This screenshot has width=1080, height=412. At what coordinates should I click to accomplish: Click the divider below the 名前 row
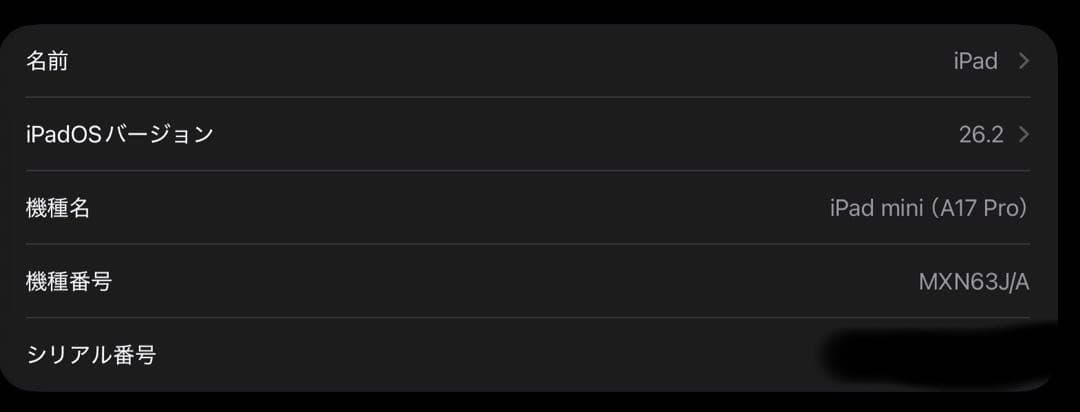(527, 97)
